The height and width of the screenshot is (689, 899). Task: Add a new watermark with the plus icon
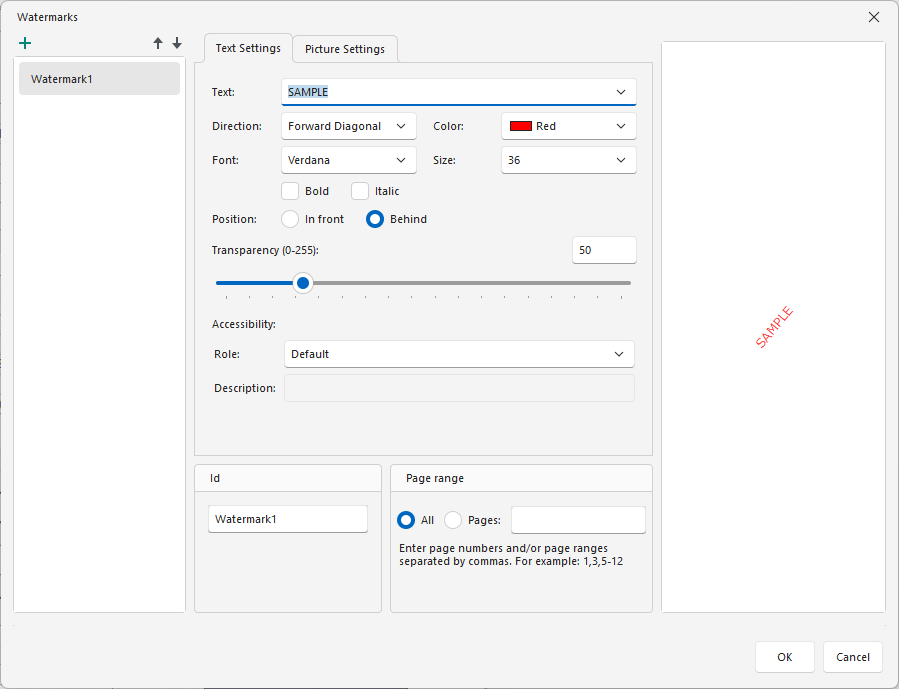pos(25,43)
